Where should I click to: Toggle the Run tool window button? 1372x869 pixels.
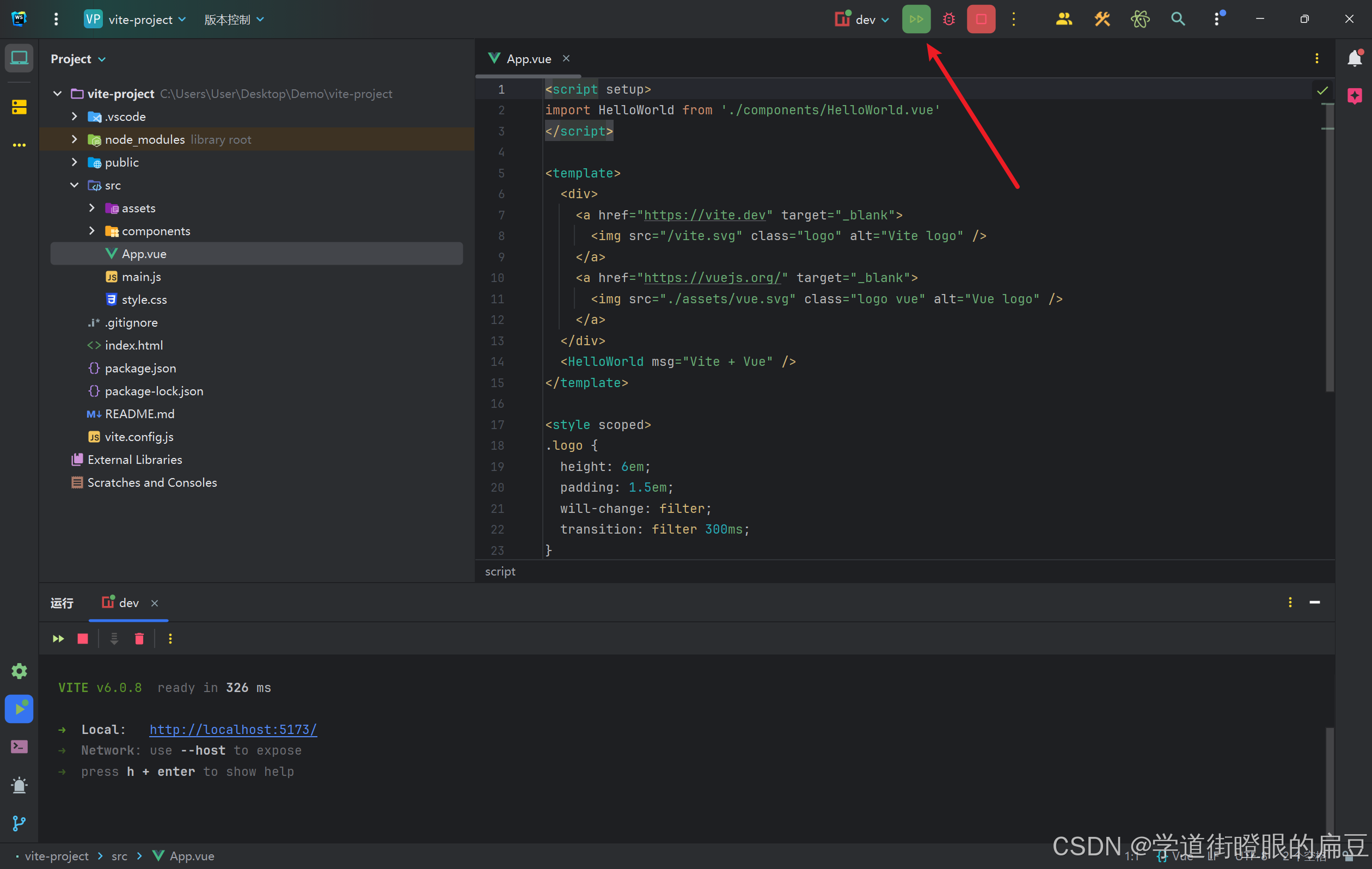[20, 709]
